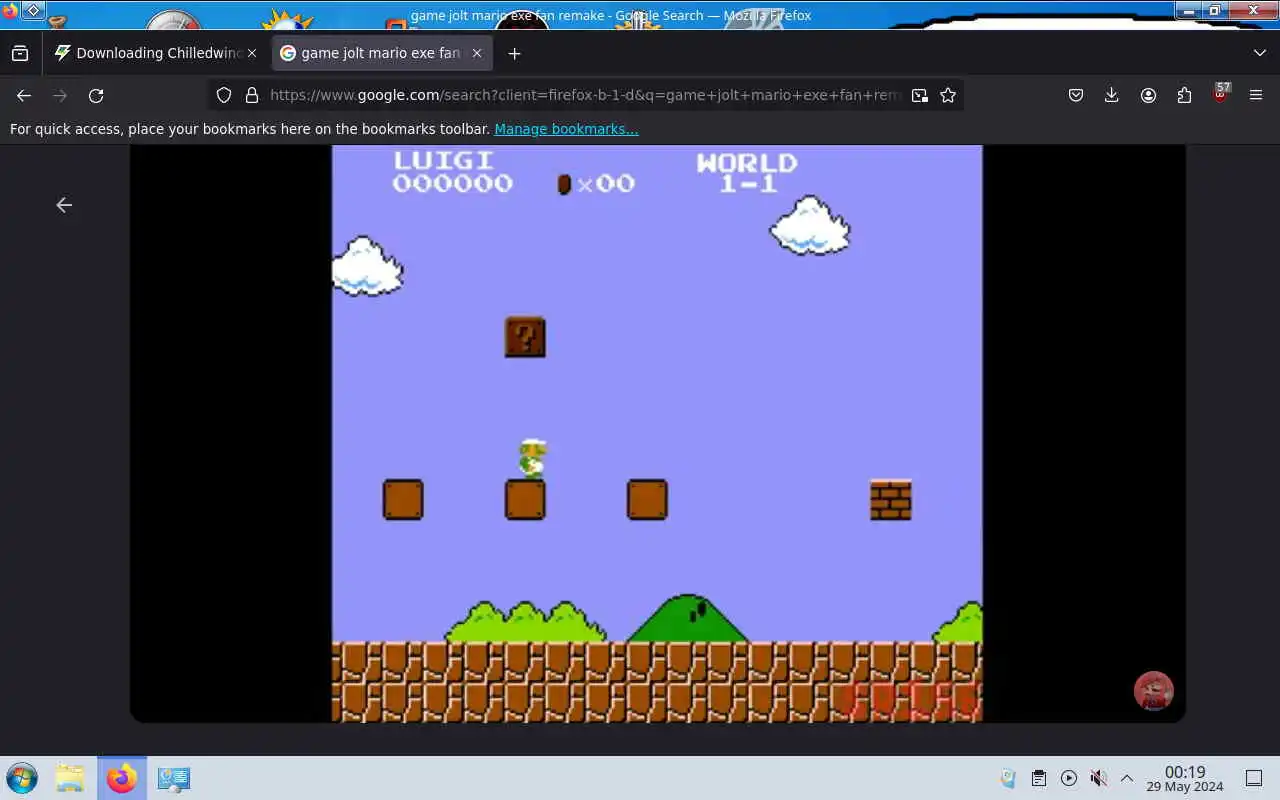Screen dimensions: 1280x800
Task: Expand the list all tabs chevron
Action: click(x=1259, y=53)
